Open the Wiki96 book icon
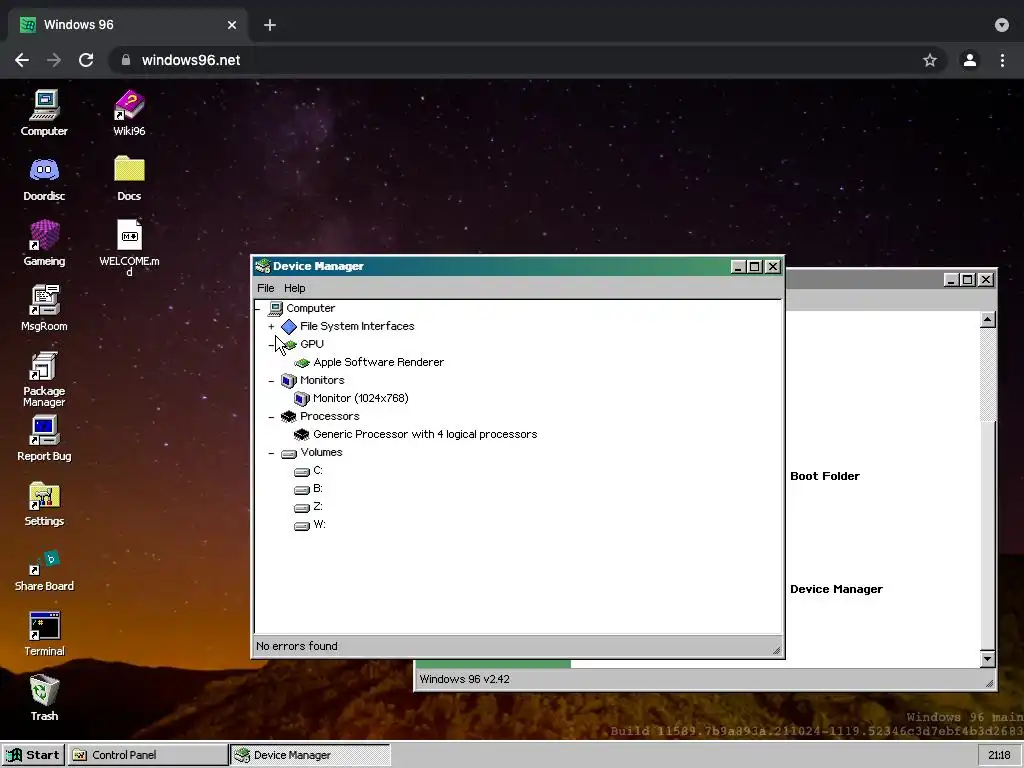 click(129, 112)
